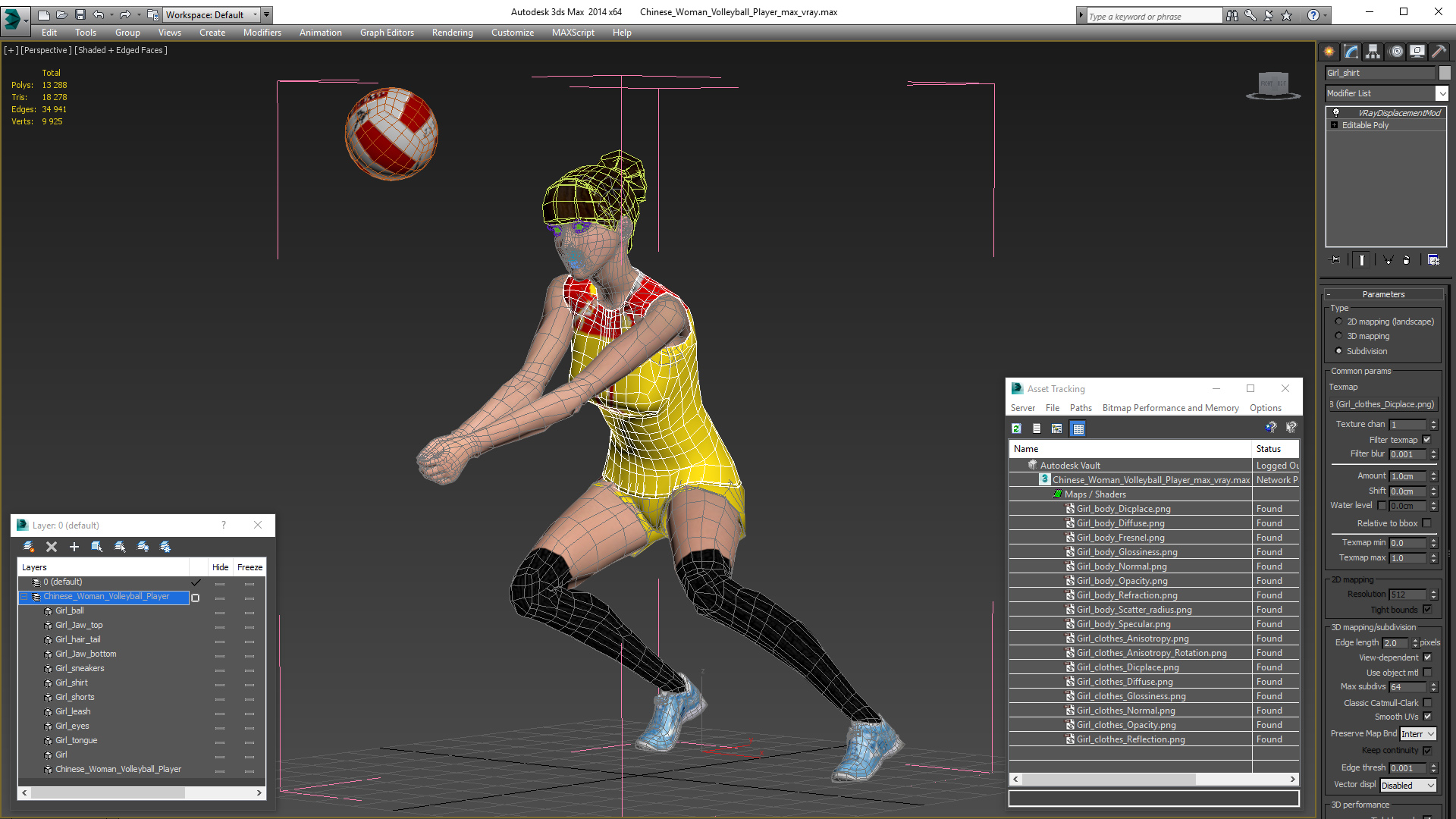Enable the Use object mtl checkbox
This screenshot has width=1456, height=819.
pyautogui.click(x=1427, y=673)
